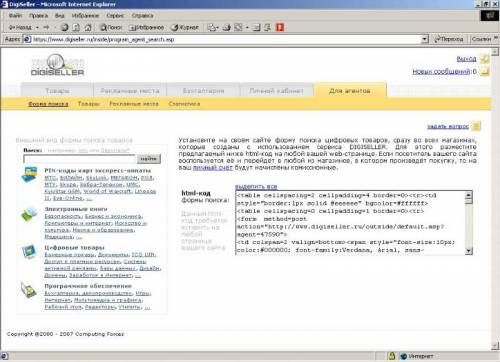500x362 pixels.
Task: Open the mail toolbar dropdown arrow
Action: pos(217,28)
